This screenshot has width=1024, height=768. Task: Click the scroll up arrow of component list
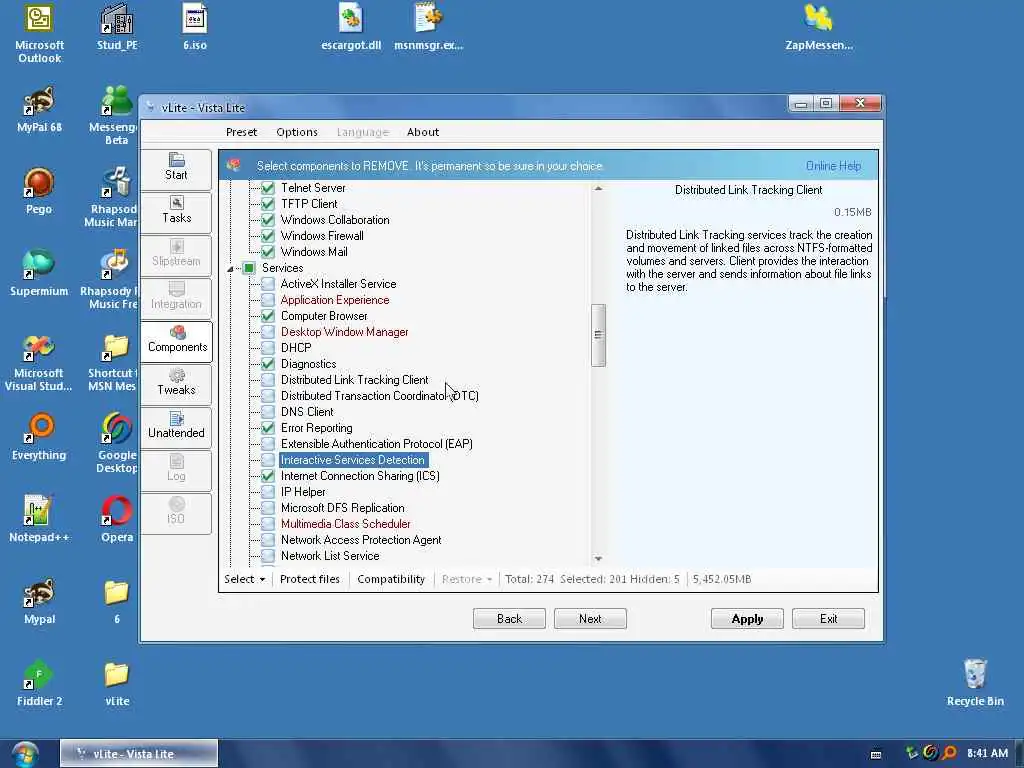598,189
